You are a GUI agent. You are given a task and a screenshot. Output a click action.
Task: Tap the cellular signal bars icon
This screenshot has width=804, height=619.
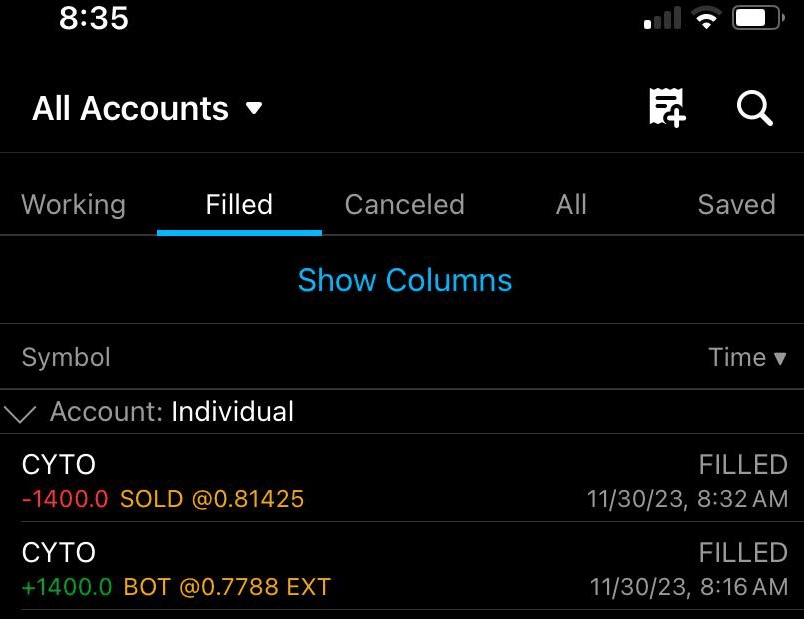662,19
